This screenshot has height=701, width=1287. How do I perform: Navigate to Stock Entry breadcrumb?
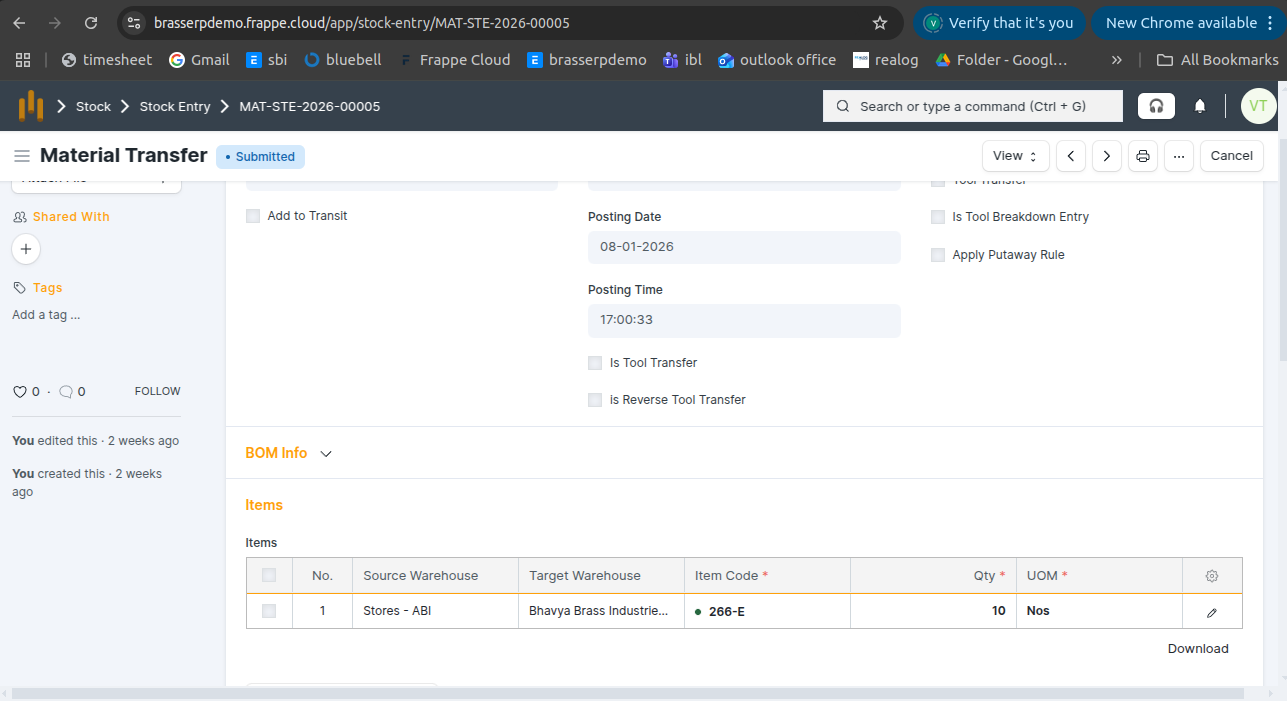pyautogui.click(x=175, y=106)
